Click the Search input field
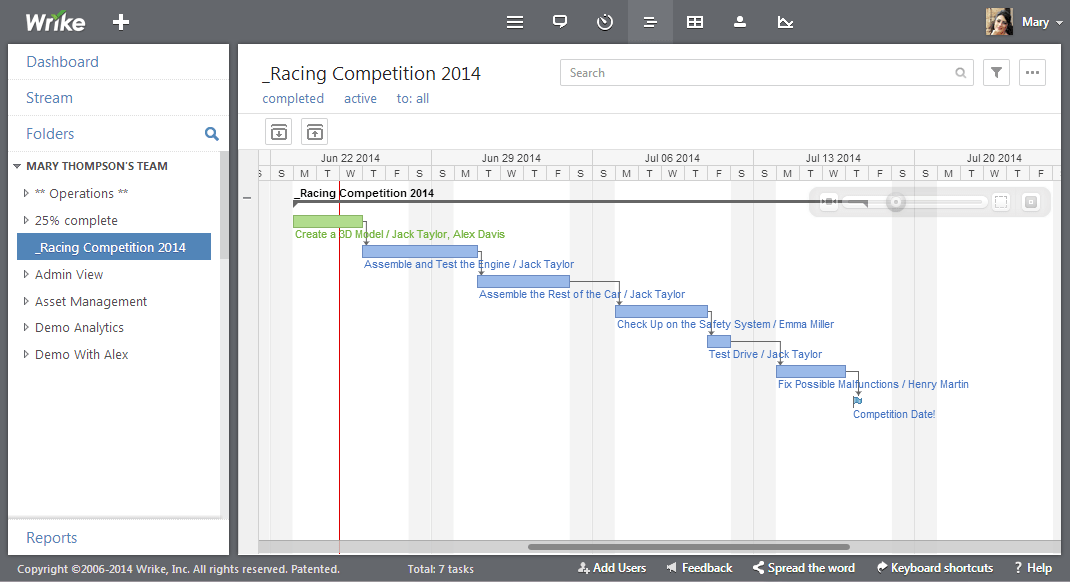This screenshot has width=1070, height=582. (758, 73)
